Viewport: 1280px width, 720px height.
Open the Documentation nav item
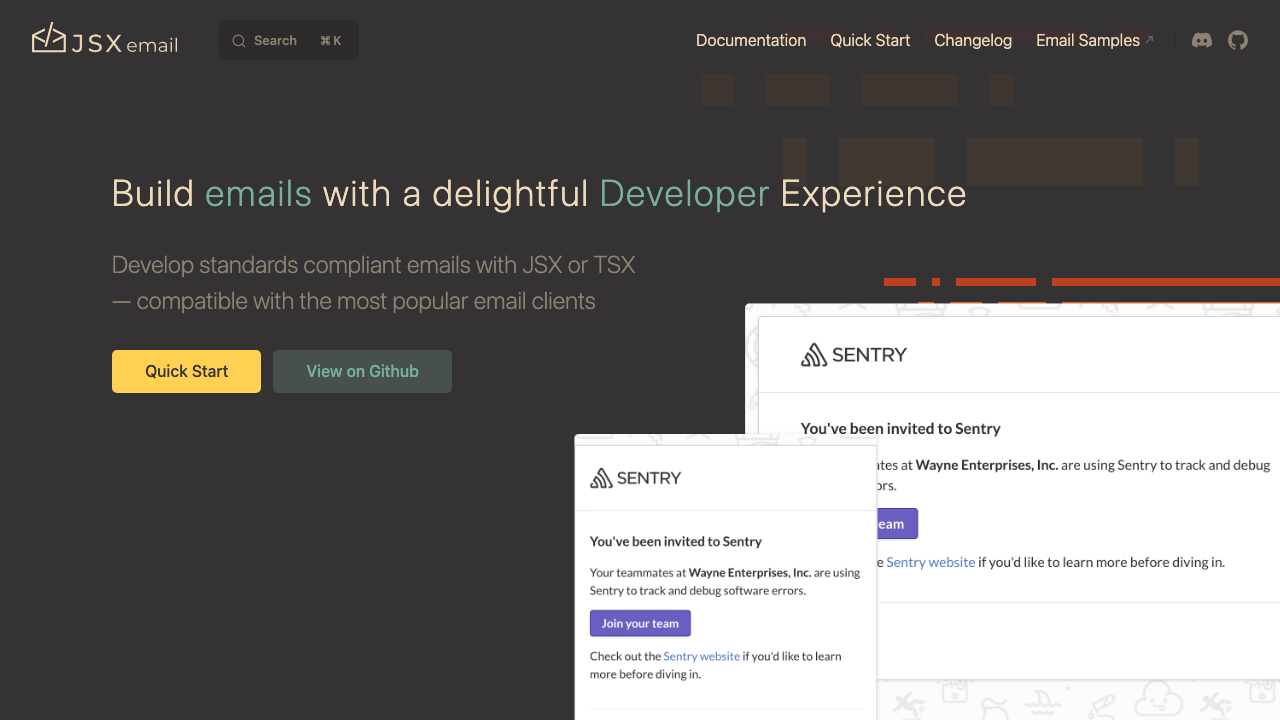coord(751,40)
